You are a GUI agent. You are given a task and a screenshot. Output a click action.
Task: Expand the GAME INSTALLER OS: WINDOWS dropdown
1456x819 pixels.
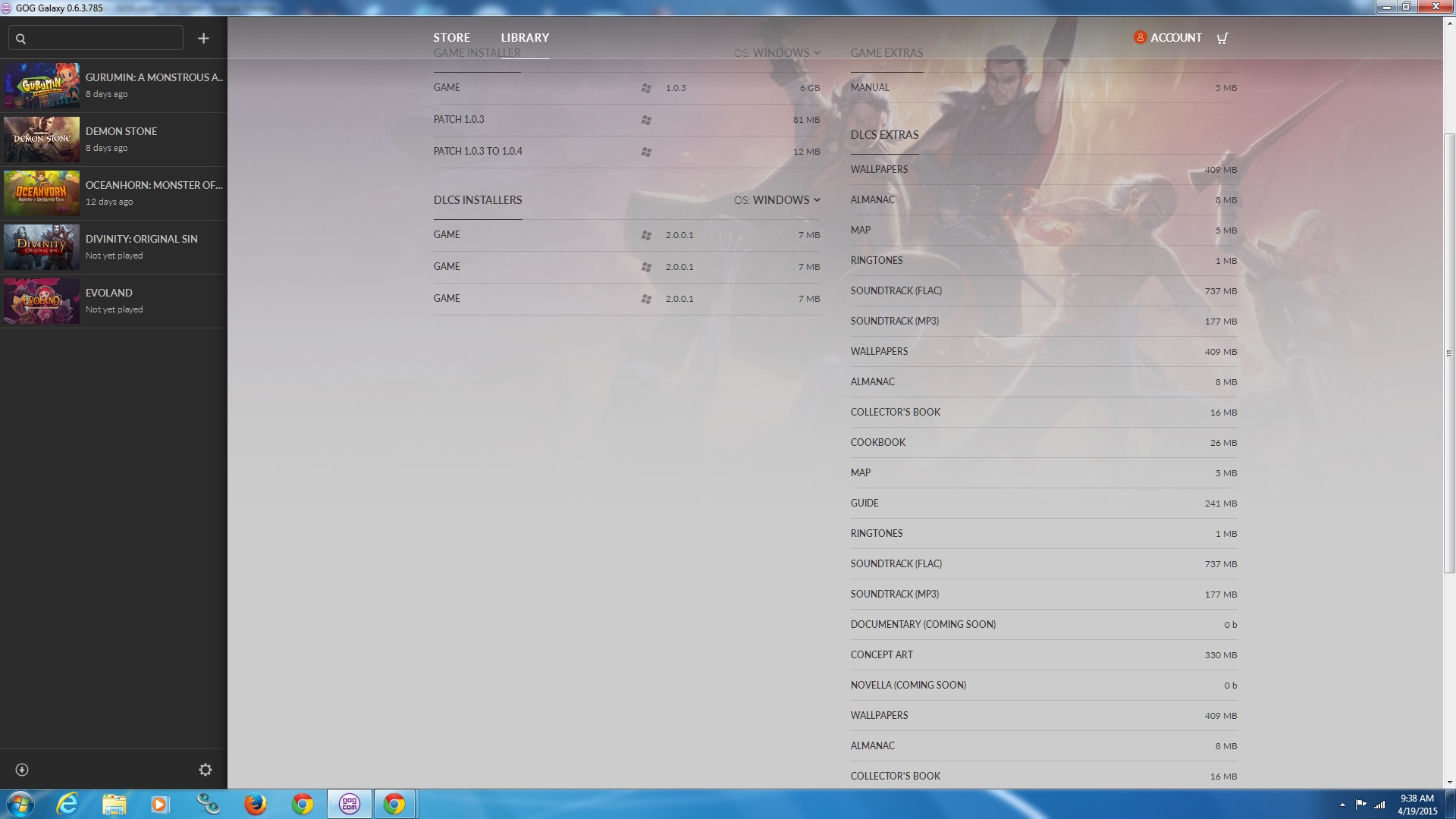777,53
